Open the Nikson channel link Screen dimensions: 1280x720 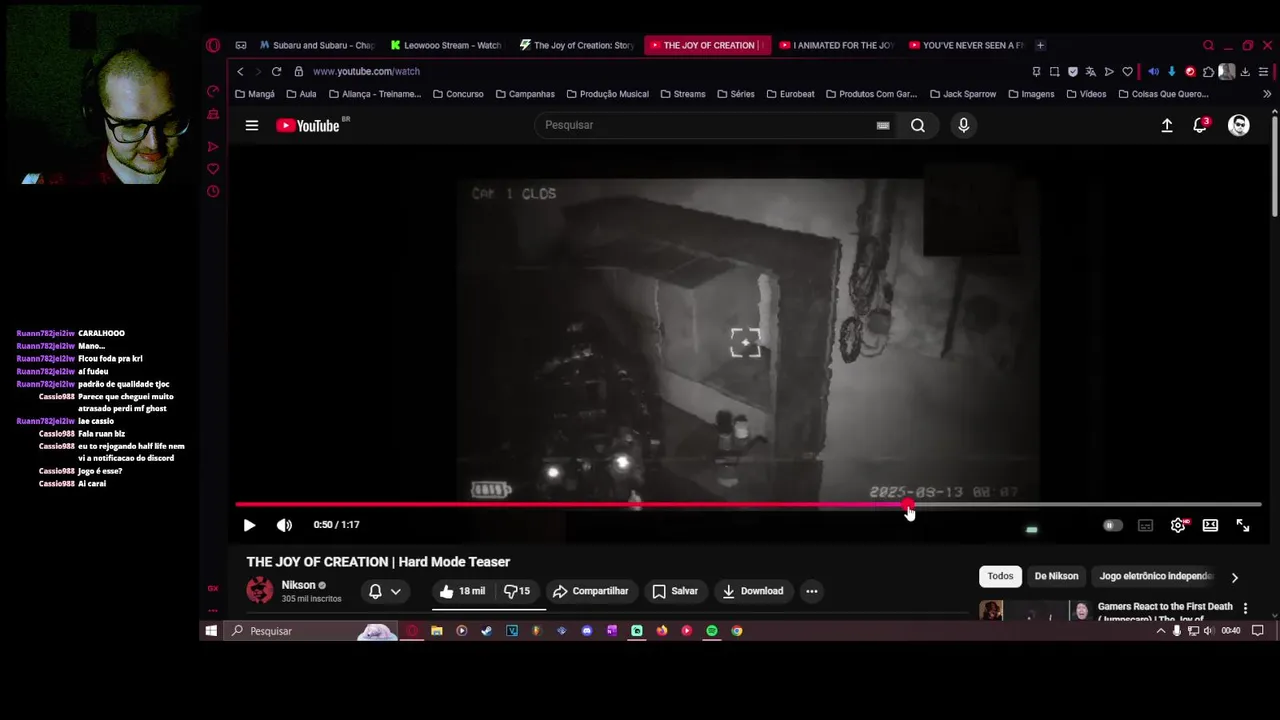point(298,585)
